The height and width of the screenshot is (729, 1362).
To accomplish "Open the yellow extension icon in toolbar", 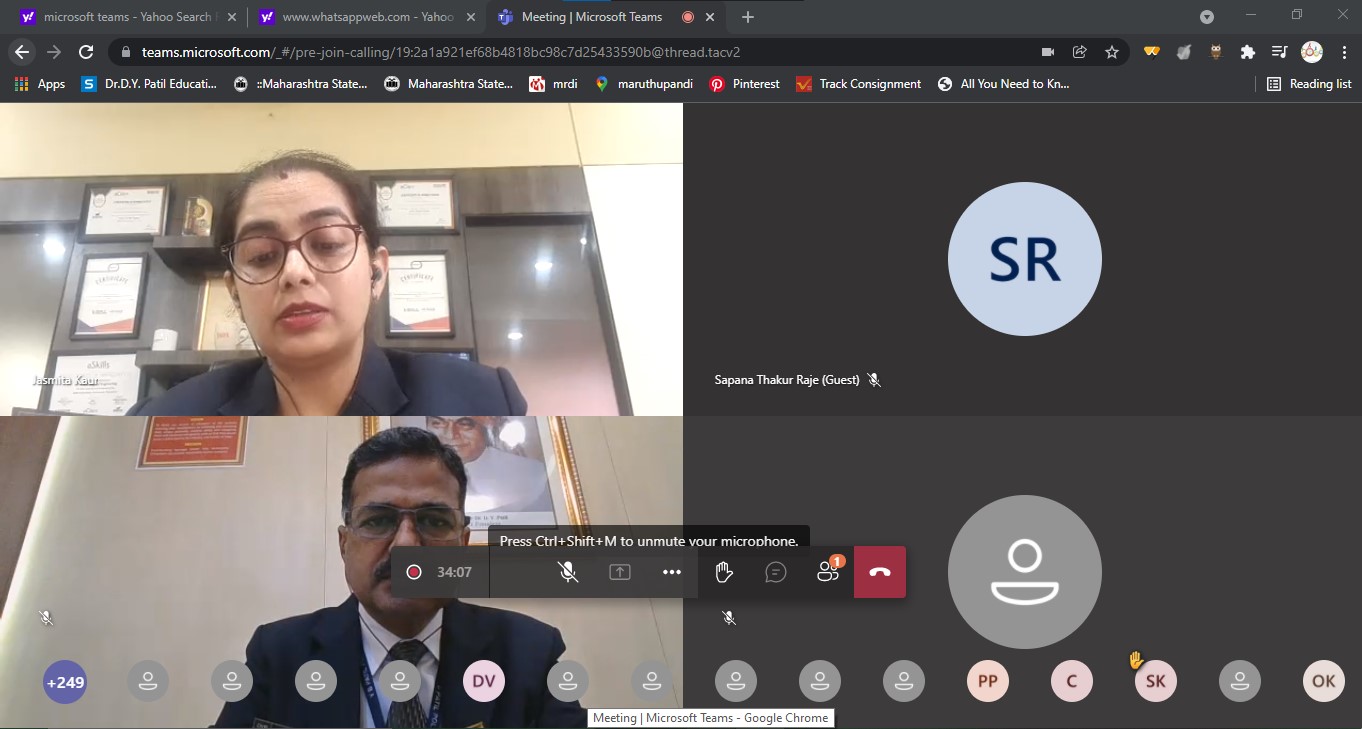I will pos(1152,52).
